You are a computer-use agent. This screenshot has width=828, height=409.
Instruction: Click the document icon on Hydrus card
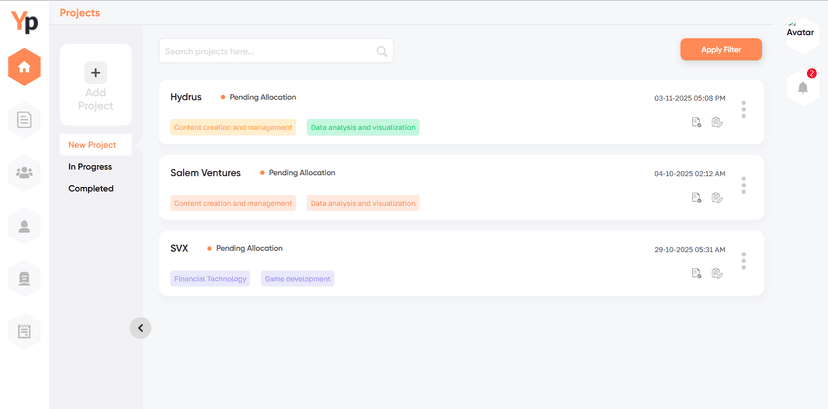click(696, 122)
